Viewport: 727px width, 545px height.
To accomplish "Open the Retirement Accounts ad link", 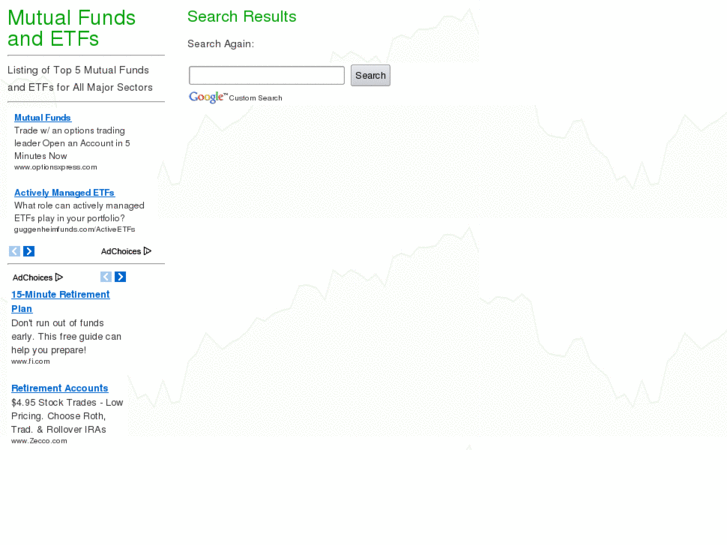I will (59, 388).
